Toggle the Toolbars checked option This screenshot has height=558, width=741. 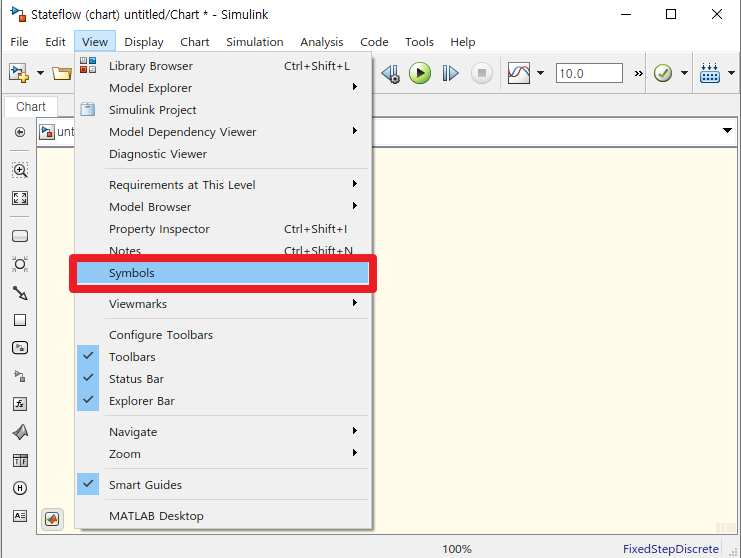pos(223,357)
